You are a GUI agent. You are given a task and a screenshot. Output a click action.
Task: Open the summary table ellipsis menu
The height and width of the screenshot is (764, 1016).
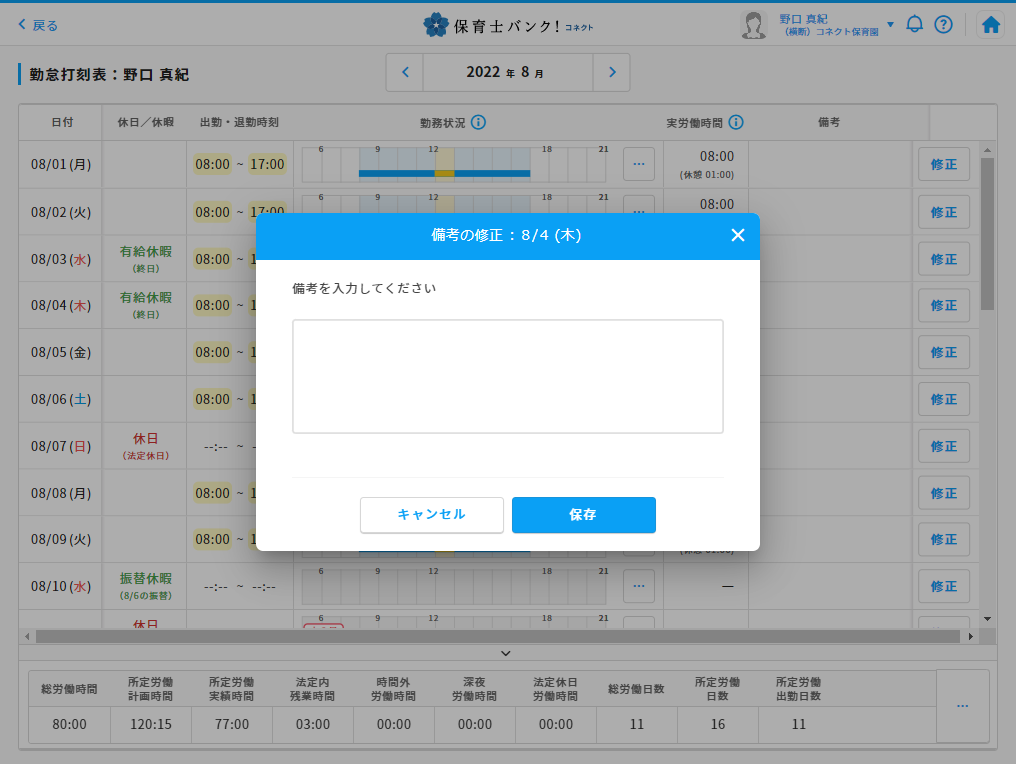pos(962,706)
